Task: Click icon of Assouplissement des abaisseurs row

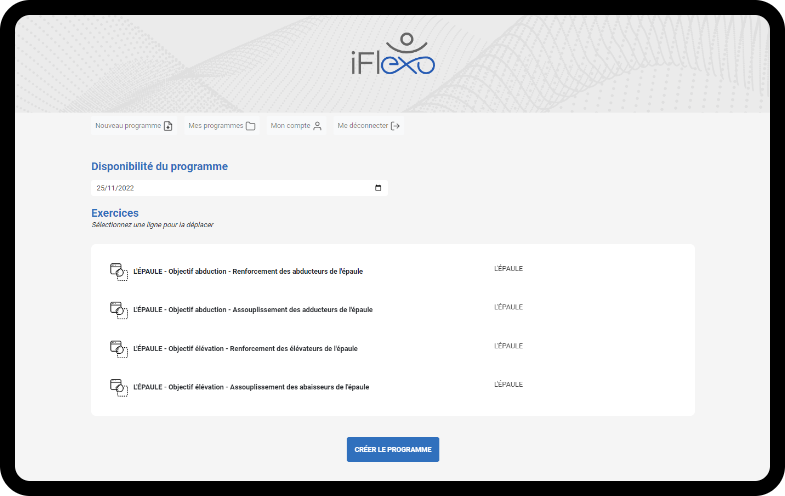Action: coord(118,386)
